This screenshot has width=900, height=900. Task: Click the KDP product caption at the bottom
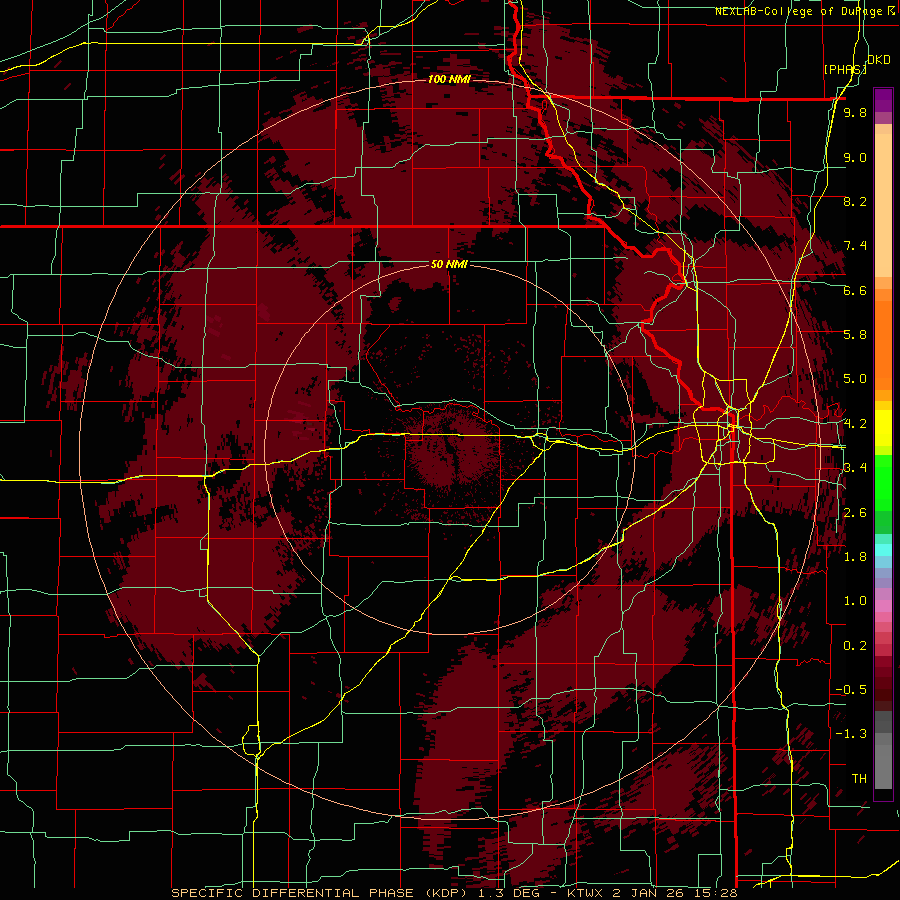tap(454, 893)
